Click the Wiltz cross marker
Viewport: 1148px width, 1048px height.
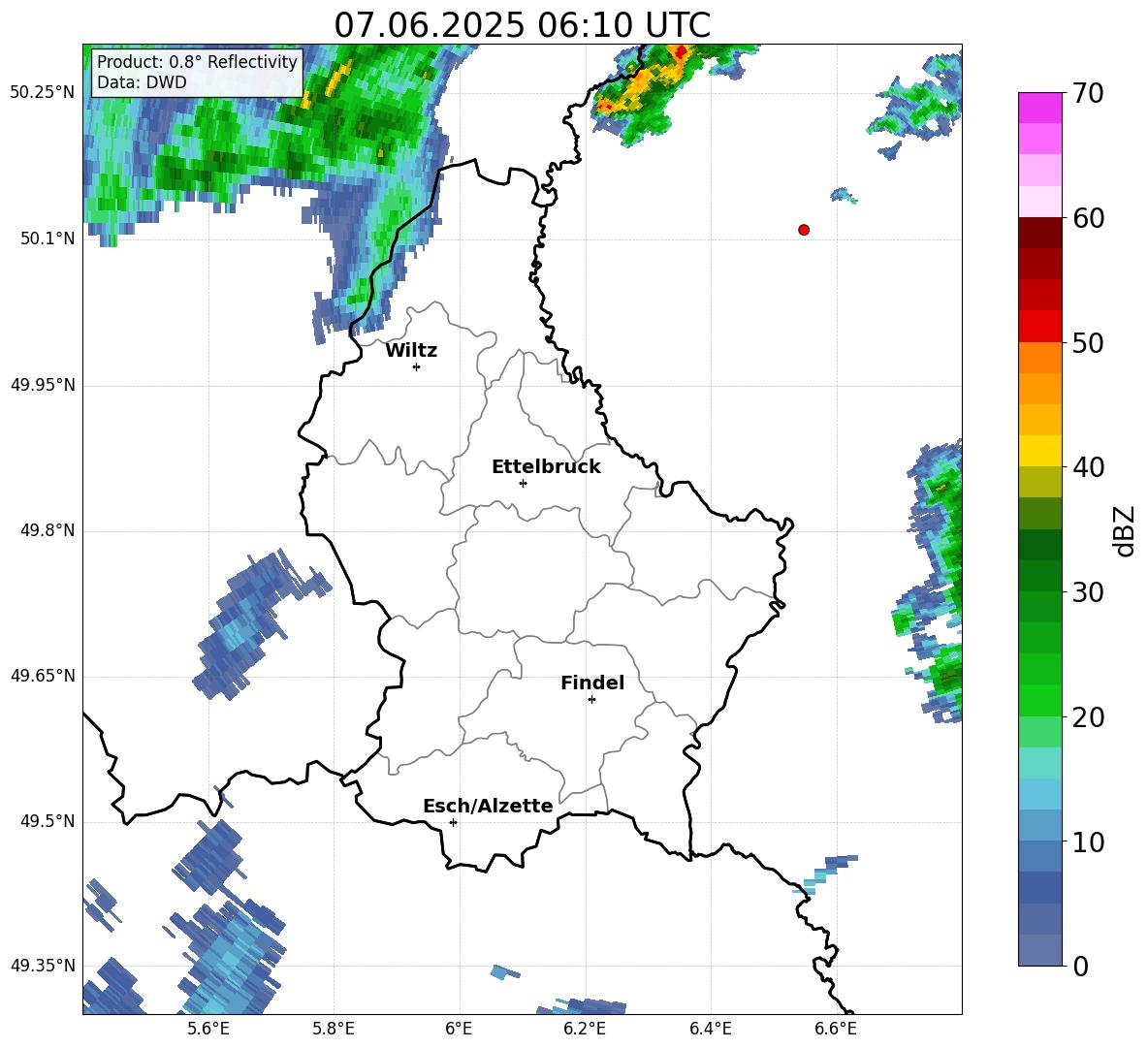pos(416,366)
